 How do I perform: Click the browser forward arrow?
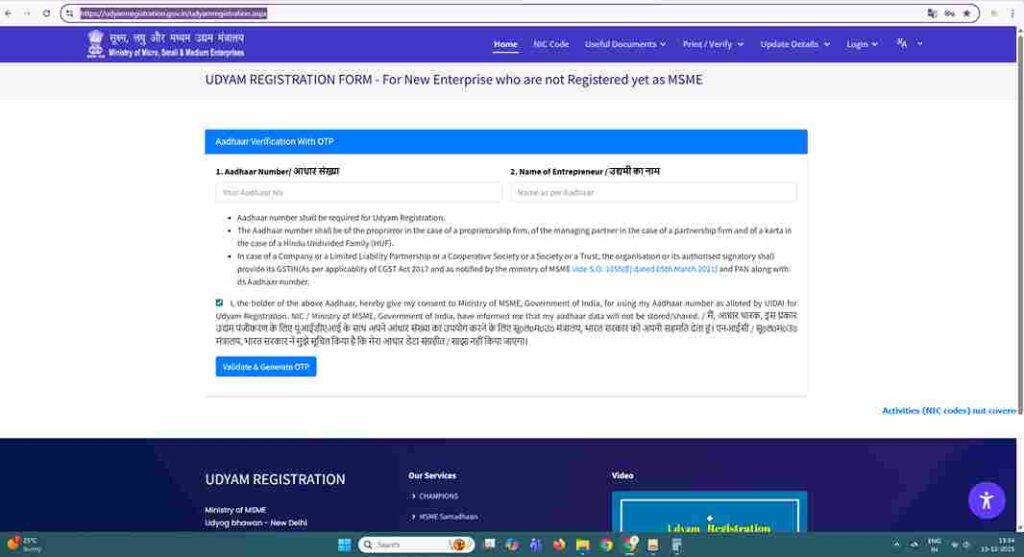(27, 13)
